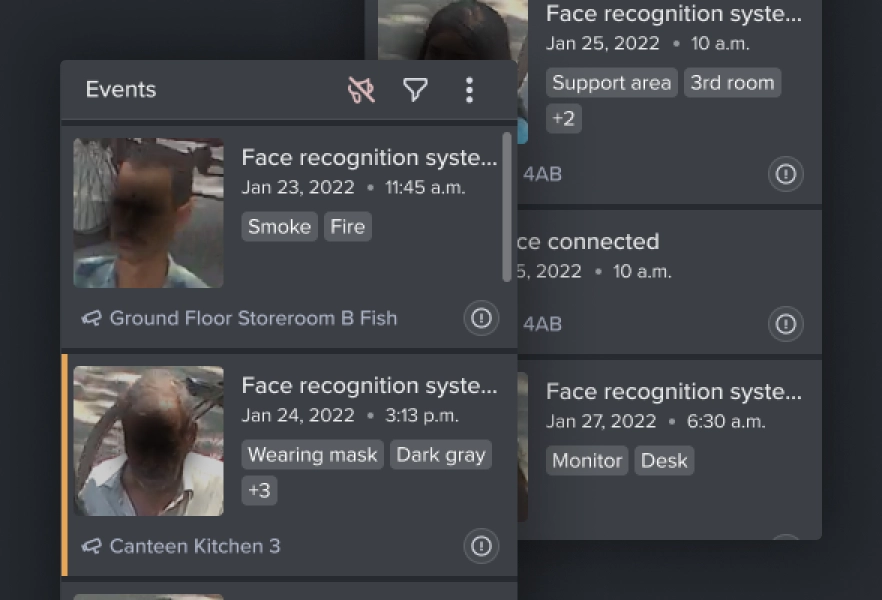Viewport: 882px width, 600px height.
Task: Select the Monitor tag
Action: tap(587, 461)
